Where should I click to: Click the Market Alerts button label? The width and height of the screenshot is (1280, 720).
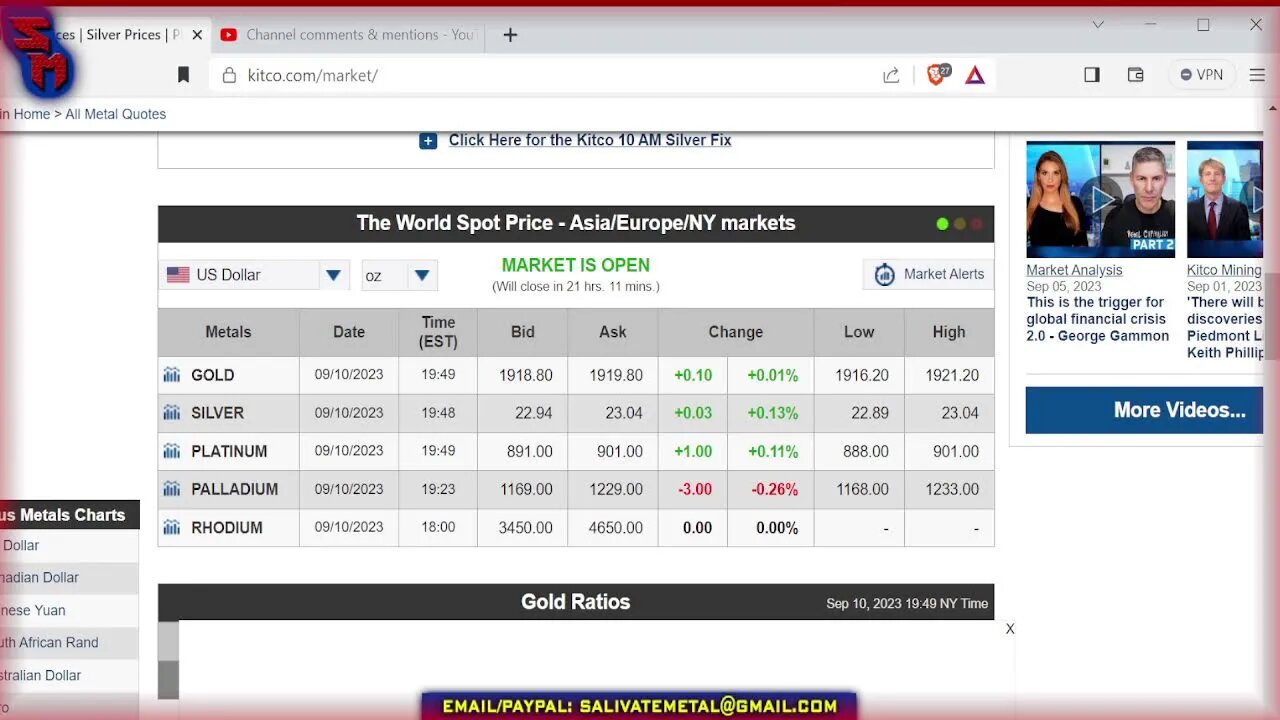[x=944, y=274]
